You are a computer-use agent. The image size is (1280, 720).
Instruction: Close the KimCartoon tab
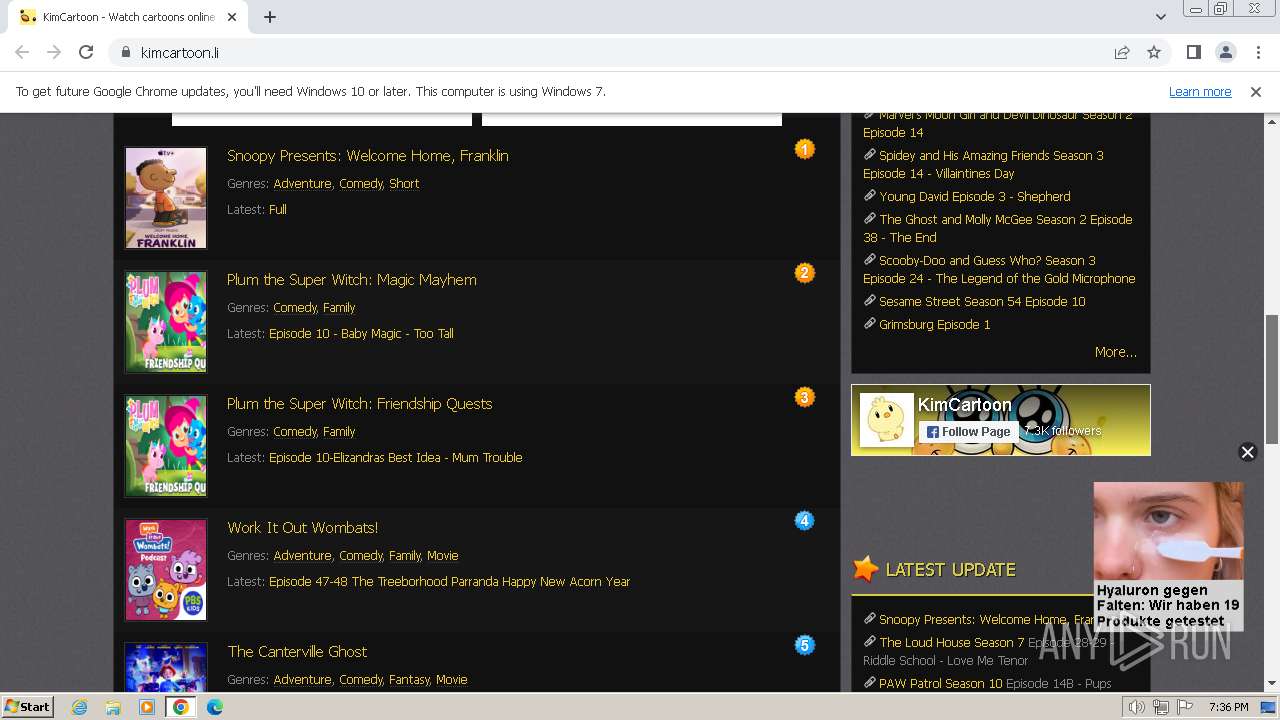click(x=232, y=17)
